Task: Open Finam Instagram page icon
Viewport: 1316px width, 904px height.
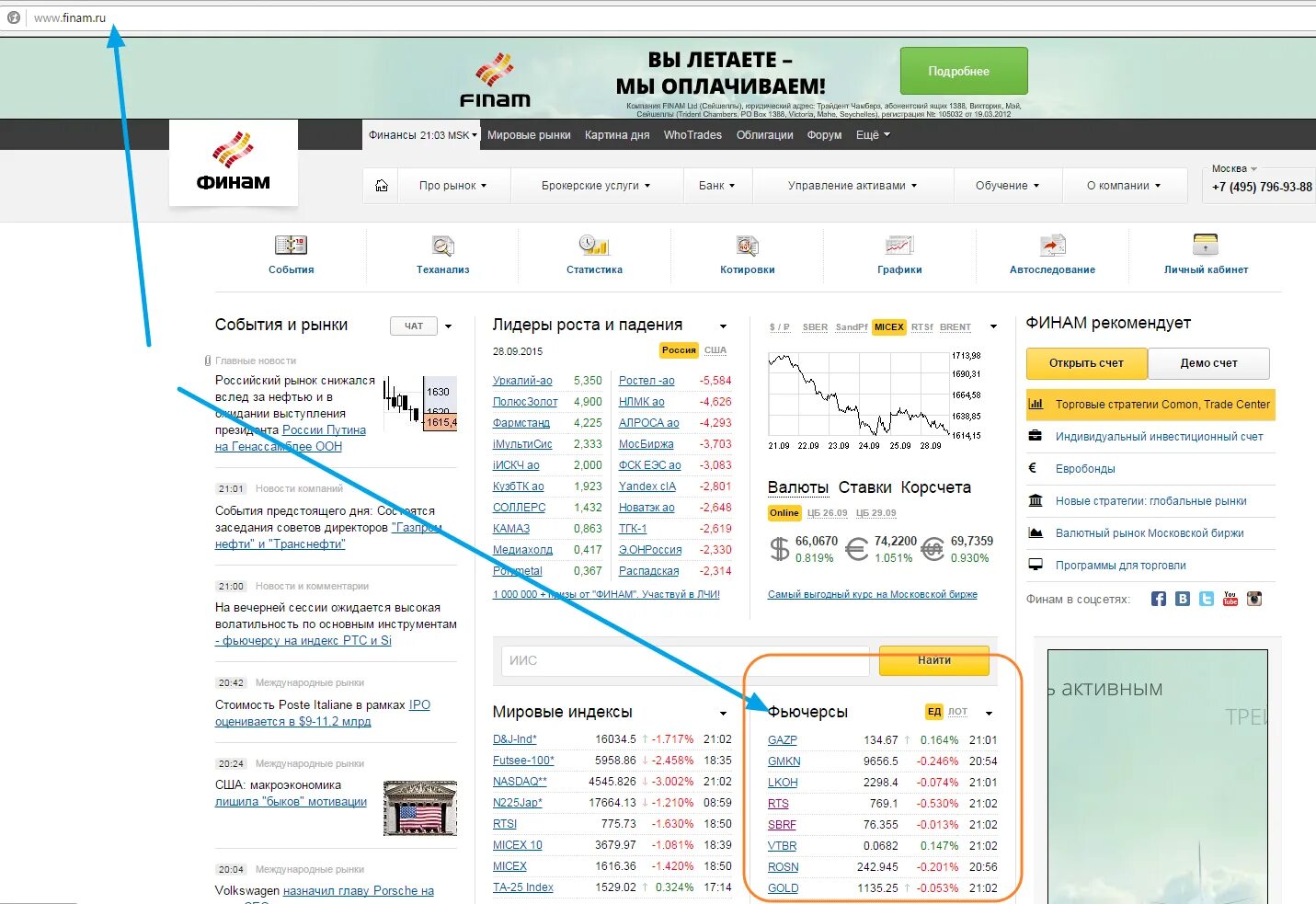Action: 1254,599
